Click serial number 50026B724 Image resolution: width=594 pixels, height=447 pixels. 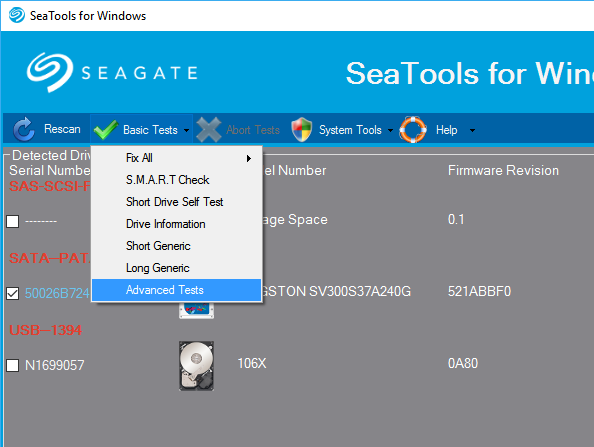[57, 293]
